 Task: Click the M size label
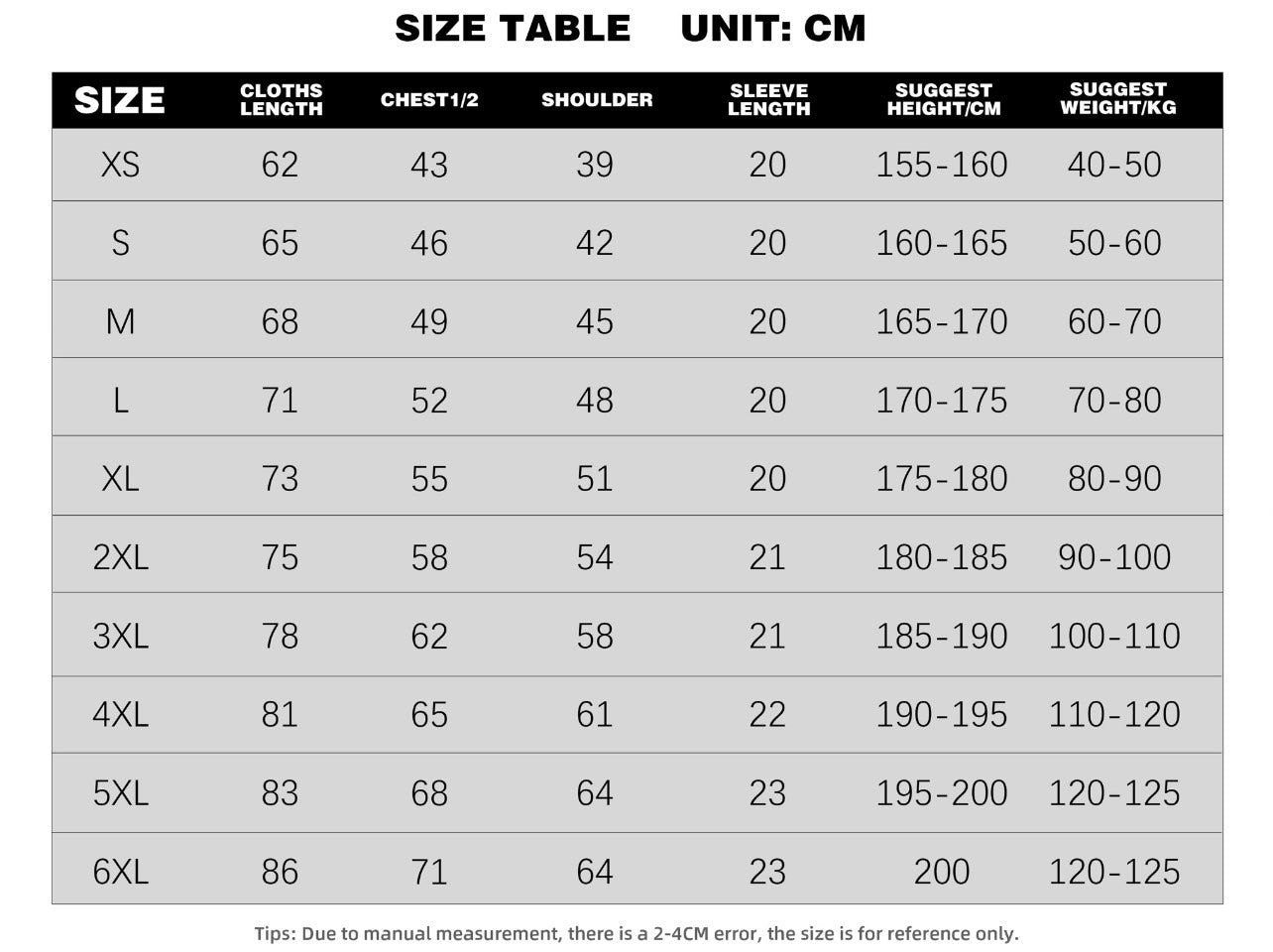tap(120, 321)
